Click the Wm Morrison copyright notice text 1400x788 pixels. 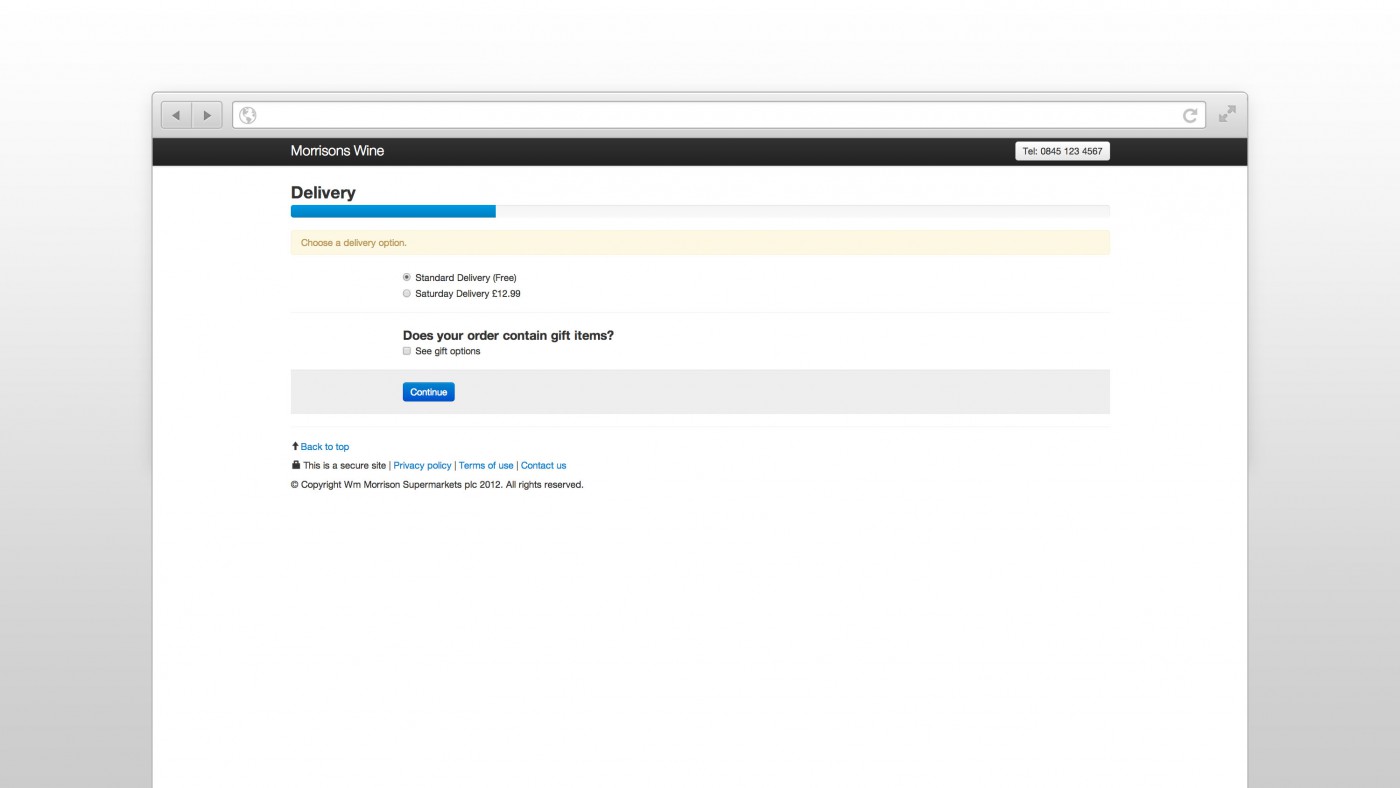[437, 485]
